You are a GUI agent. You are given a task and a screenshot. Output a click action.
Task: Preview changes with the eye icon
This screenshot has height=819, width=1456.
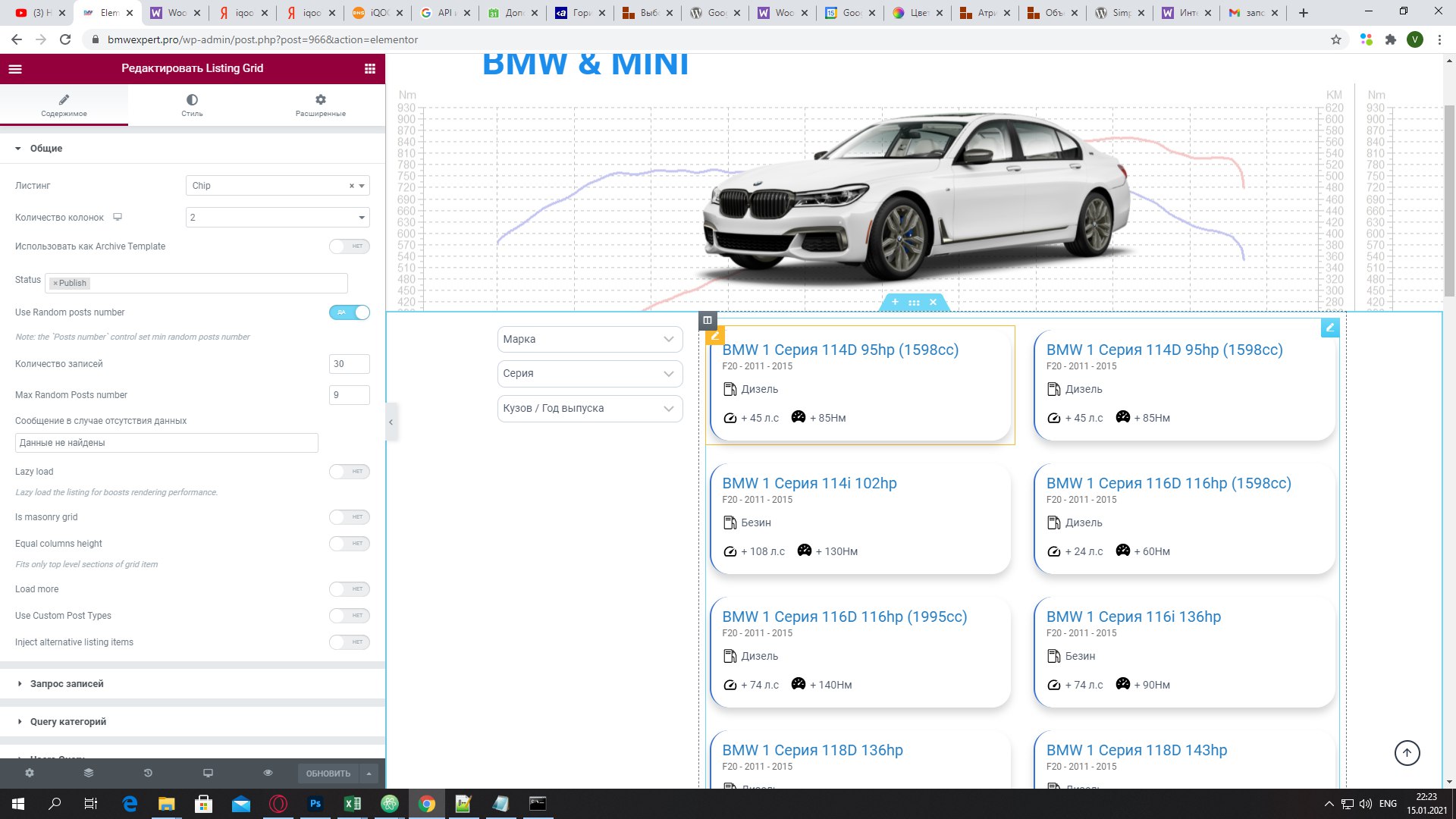[268, 773]
